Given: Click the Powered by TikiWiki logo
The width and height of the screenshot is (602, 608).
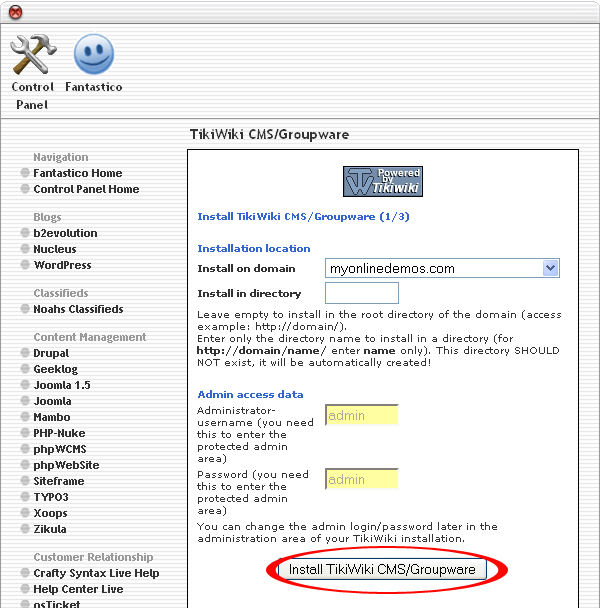Looking at the screenshot, I should 383,181.
